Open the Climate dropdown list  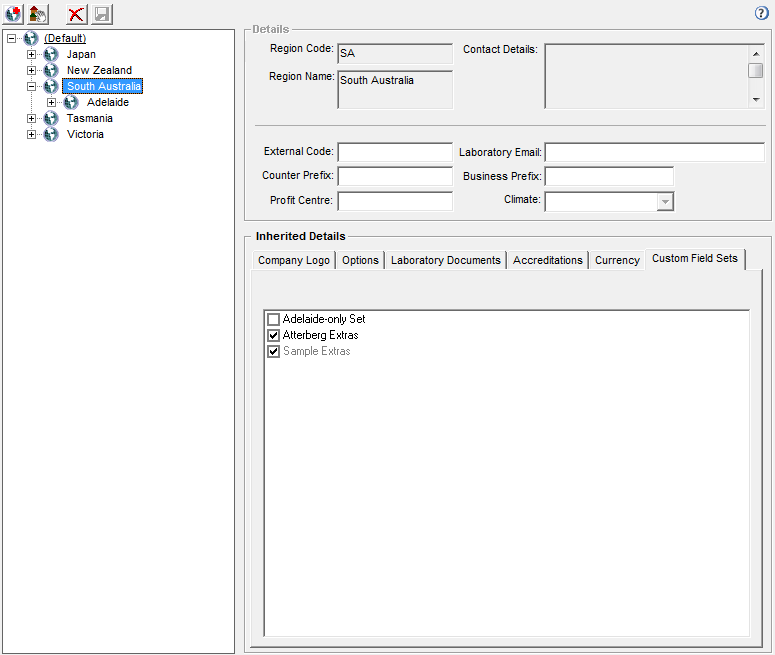pos(665,201)
